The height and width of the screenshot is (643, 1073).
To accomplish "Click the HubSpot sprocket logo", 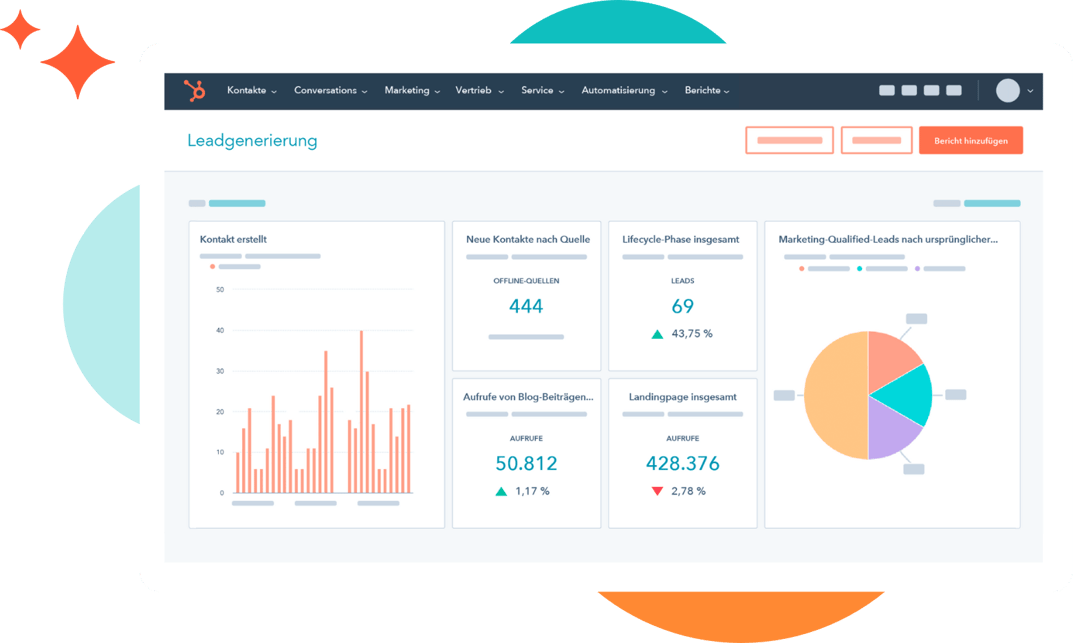I will pyautogui.click(x=194, y=91).
